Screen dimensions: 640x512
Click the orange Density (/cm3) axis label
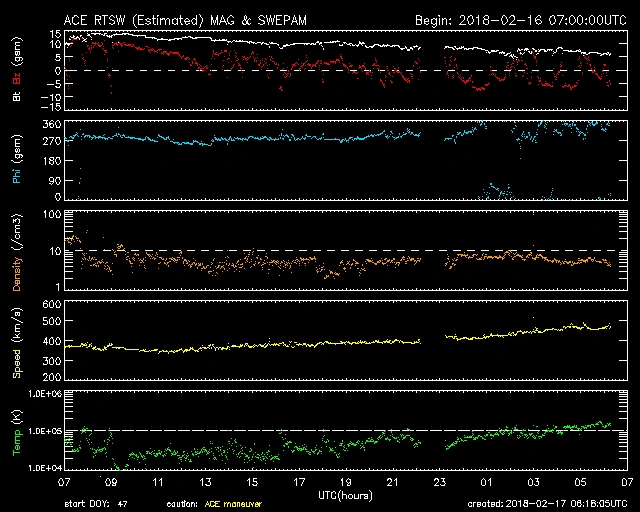tap(15, 251)
